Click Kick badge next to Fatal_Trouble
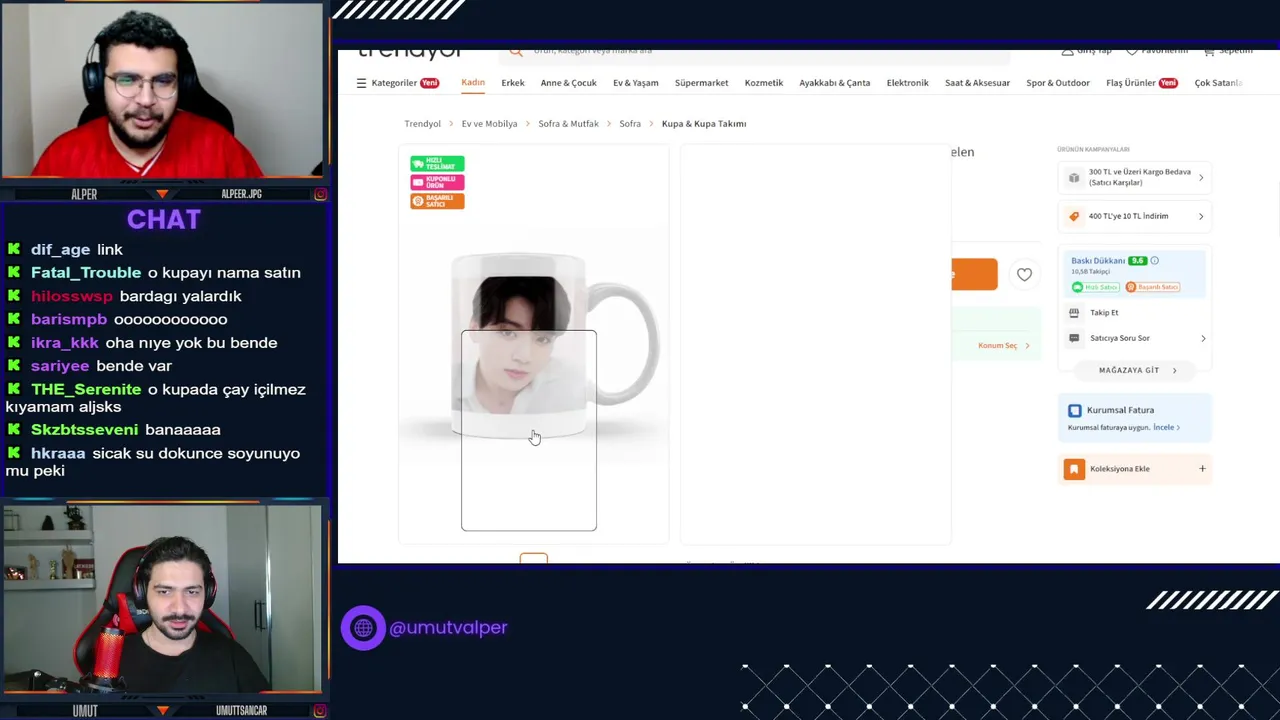Viewport: 1280px width, 720px height. pyautogui.click(x=14, y=272)
